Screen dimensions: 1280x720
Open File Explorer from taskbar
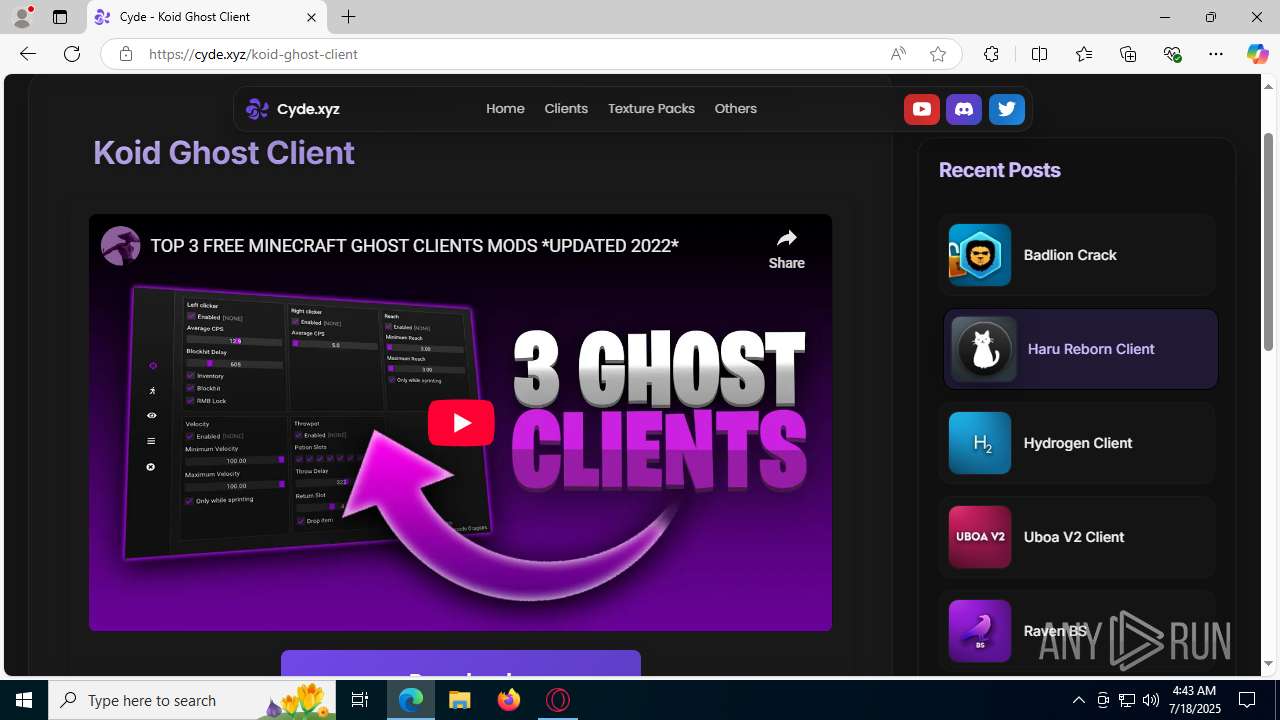[x=460, y=700]
